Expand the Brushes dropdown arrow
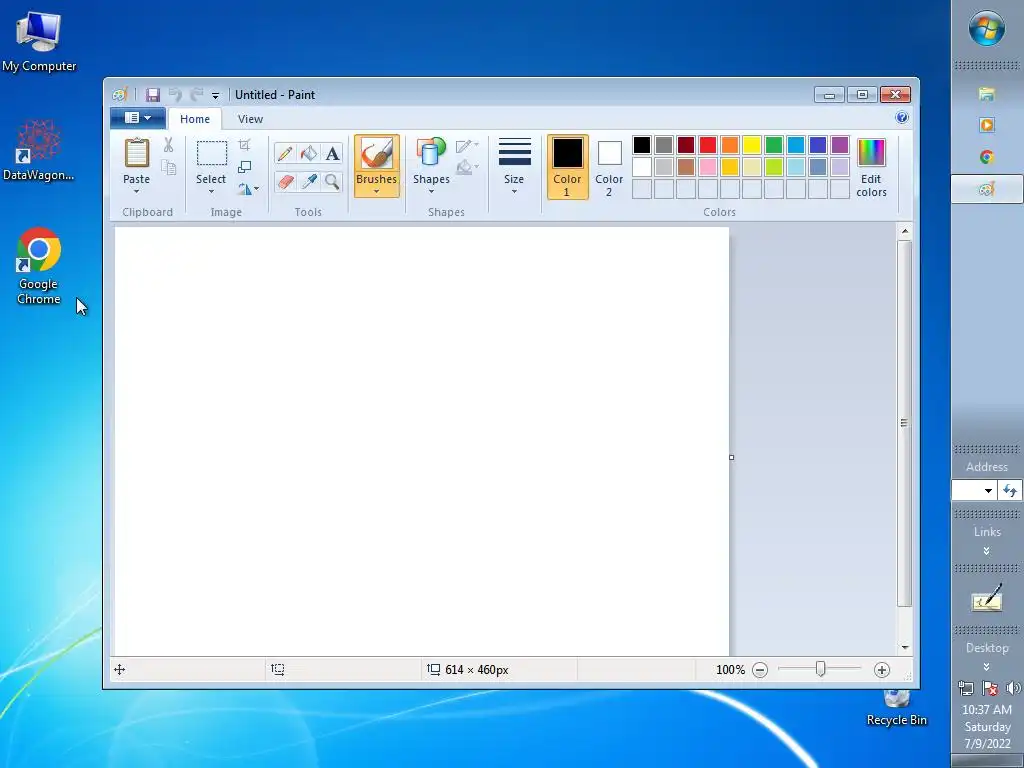1024x768 pixels. [377, 191]
